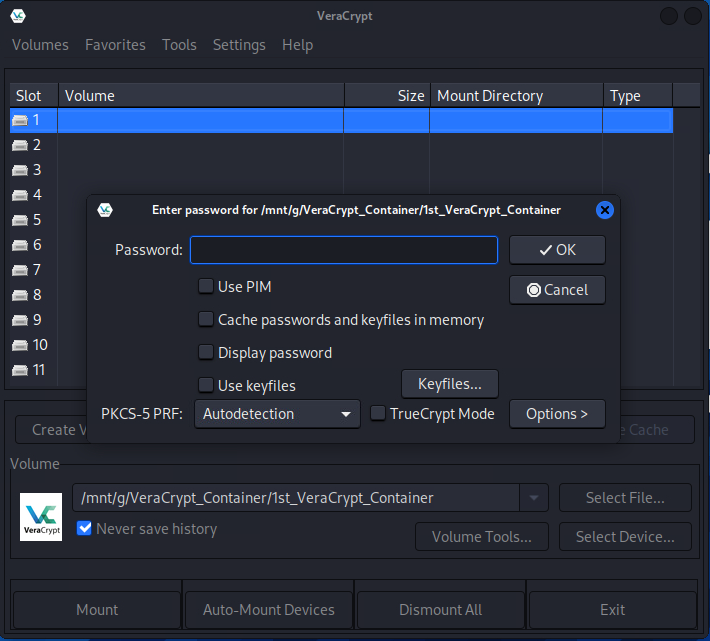Select drive slot 11 icon
The image size is (710, 641).
(x=20, y=370)
